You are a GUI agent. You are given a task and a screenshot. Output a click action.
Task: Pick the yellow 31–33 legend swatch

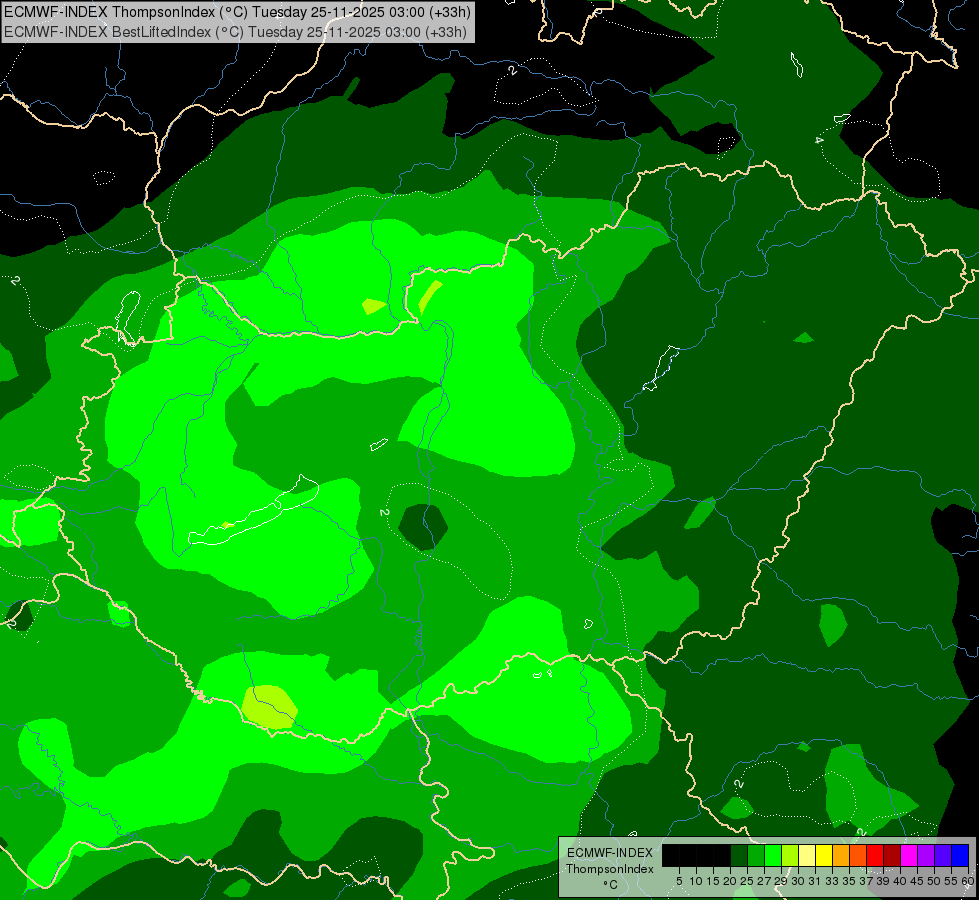coord(824,855)
